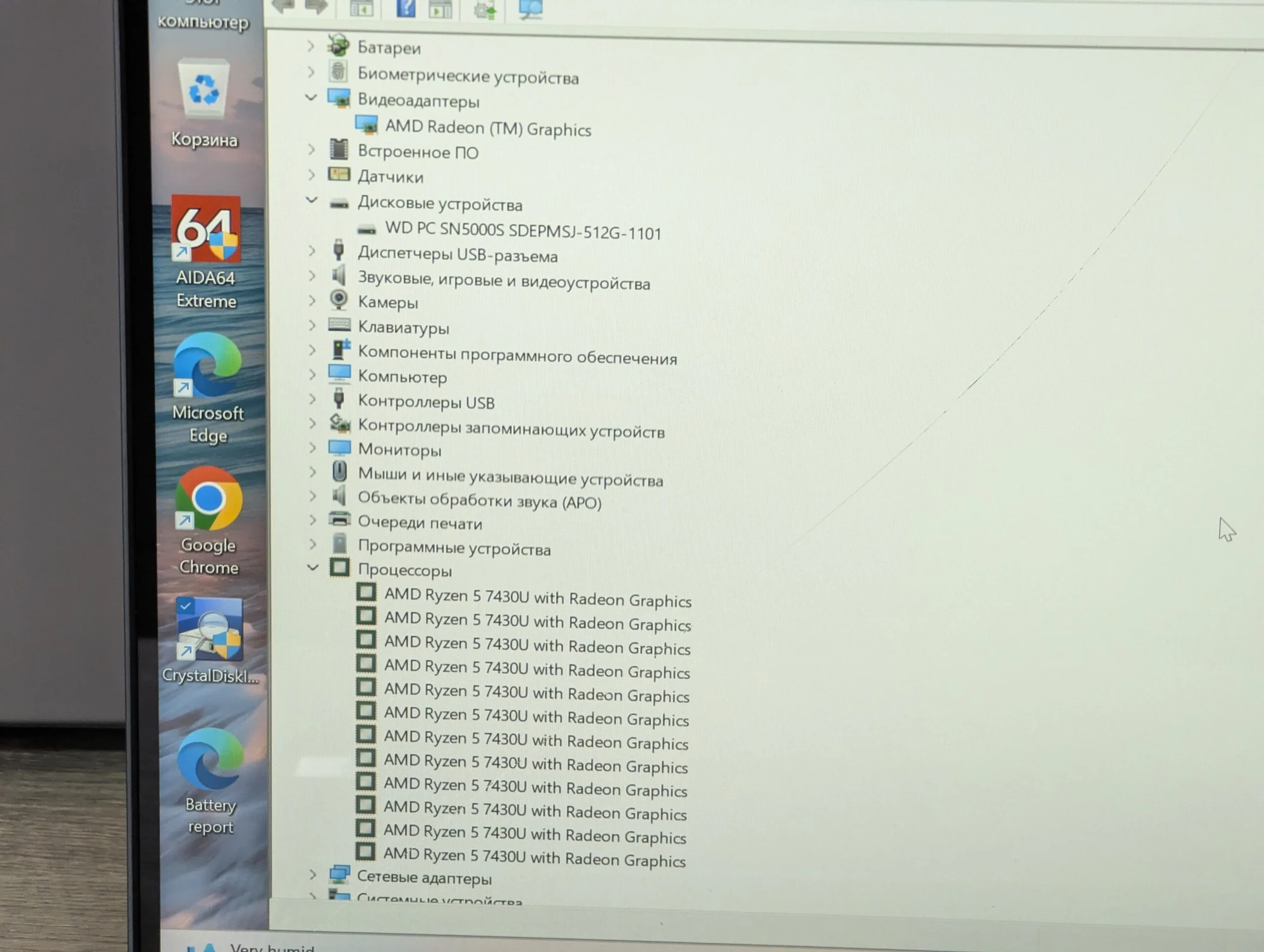Select Диспетчеры USB-разъема label
This screenshot has width=1264, height=952.
pos(458,254)
